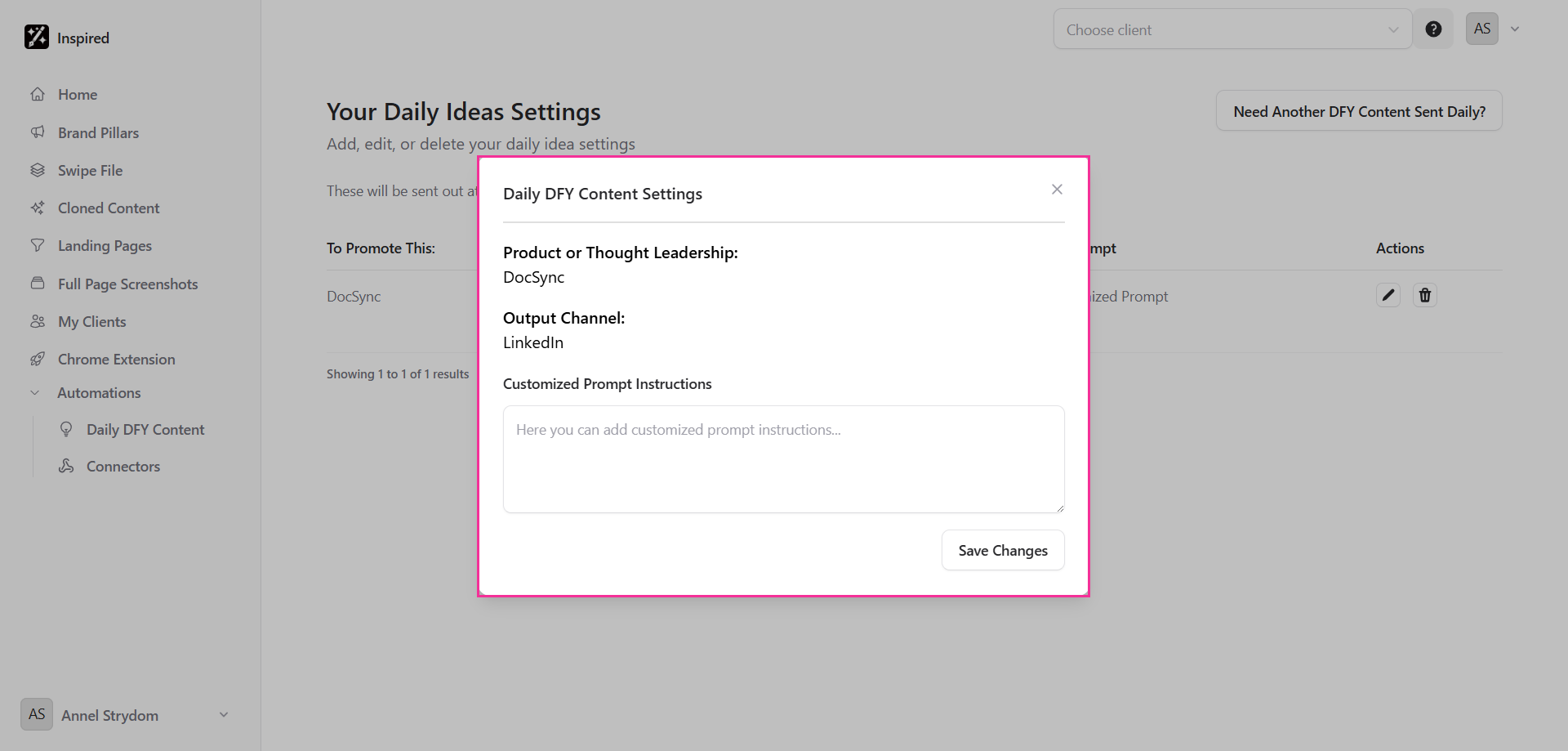Click the Connectors link label

click(x=123, y=467)
